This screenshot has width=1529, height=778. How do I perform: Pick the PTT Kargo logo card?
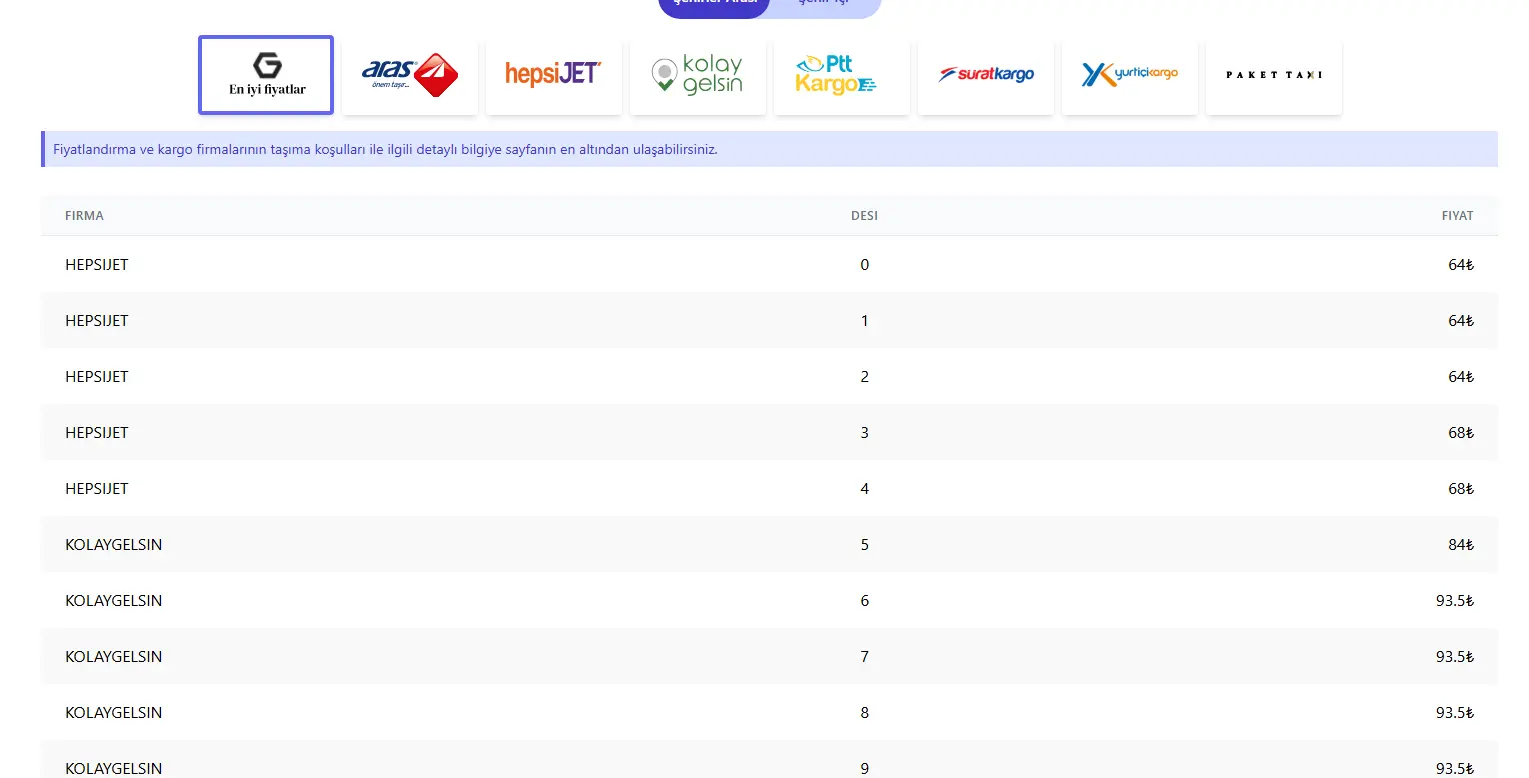[842, 76]
